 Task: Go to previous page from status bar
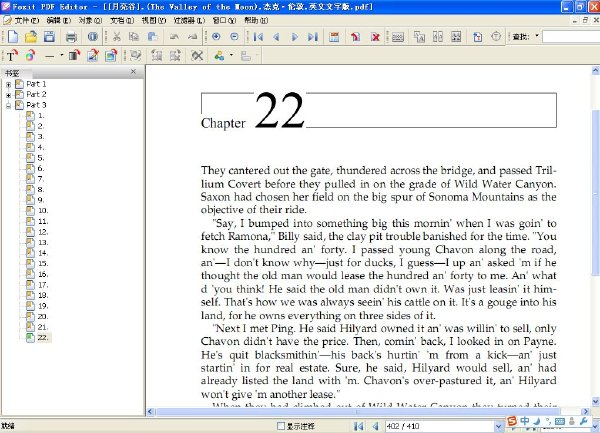pyautogui.click(x=376, y=426)
